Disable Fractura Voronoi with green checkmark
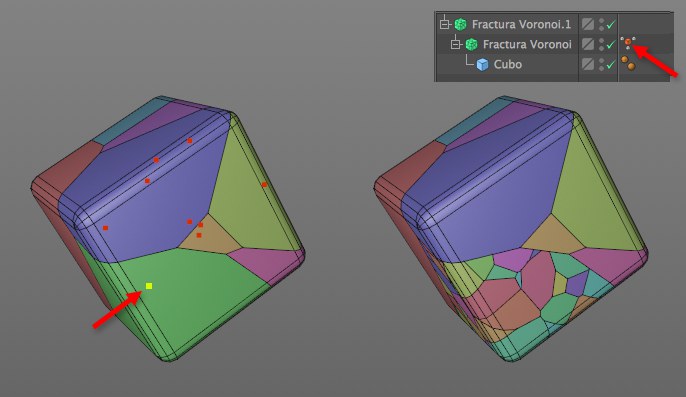 [x=611, y=44]
